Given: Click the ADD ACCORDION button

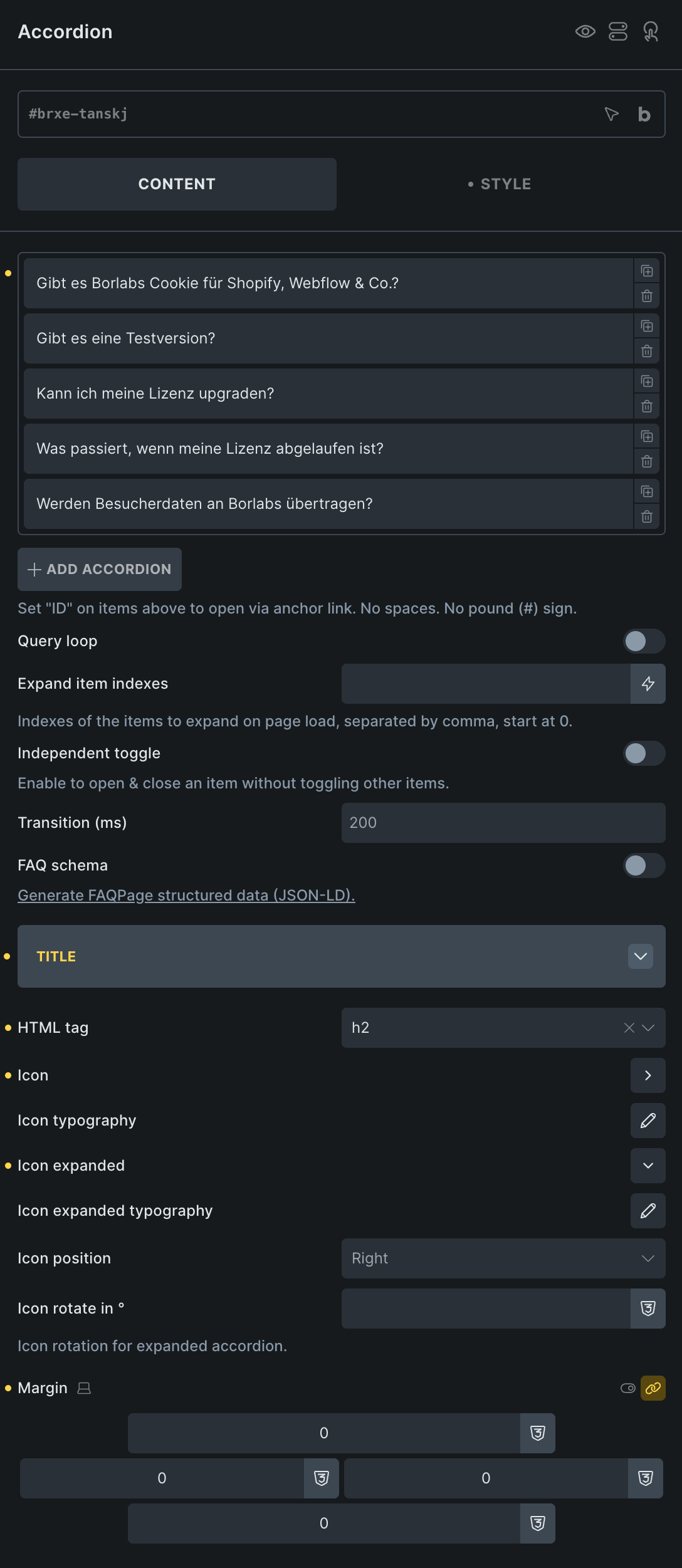Looking at the screenshot, I should tap(100, 569).
